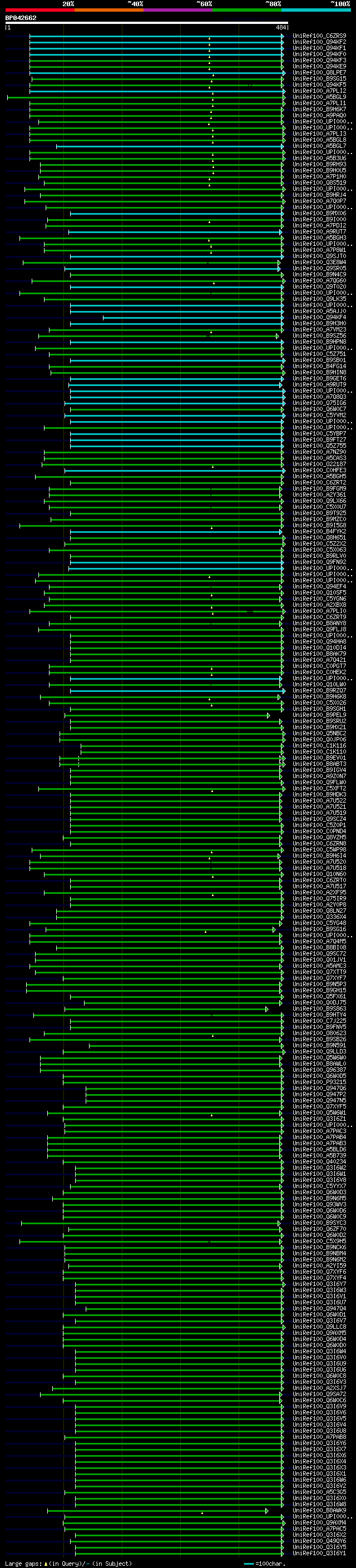356x1568 pixels.
Task: Select hit label UniRef100_B9SYC3
Action: [x=319, y=1223]
